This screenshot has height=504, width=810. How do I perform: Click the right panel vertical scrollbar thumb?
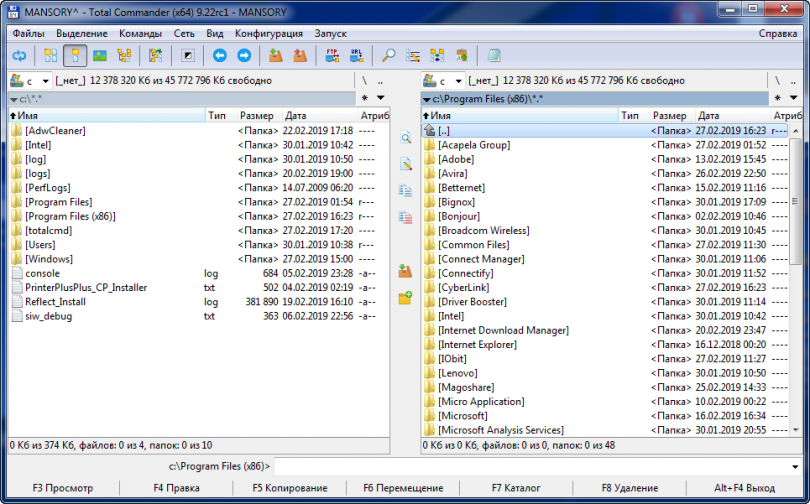[x=795, y=201]
